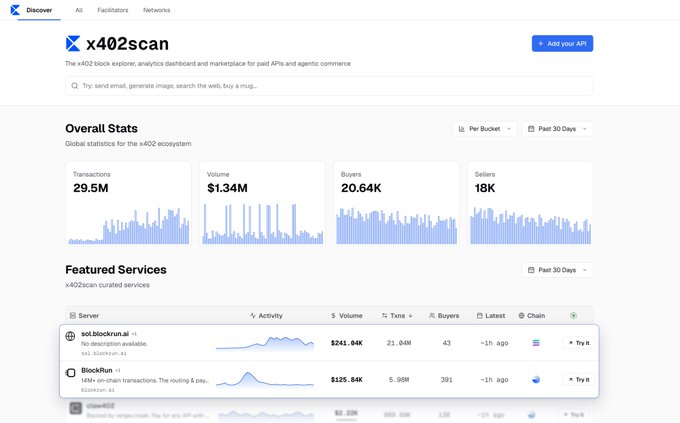Click the $241.04K volume value
The height and width of the screenshot is (423, 680).
click(x=347, y=343)
